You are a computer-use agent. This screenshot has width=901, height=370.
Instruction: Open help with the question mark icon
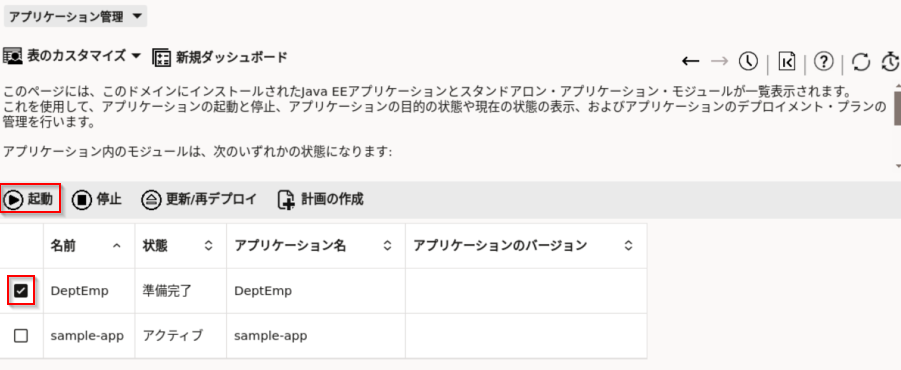pos(824,61)
